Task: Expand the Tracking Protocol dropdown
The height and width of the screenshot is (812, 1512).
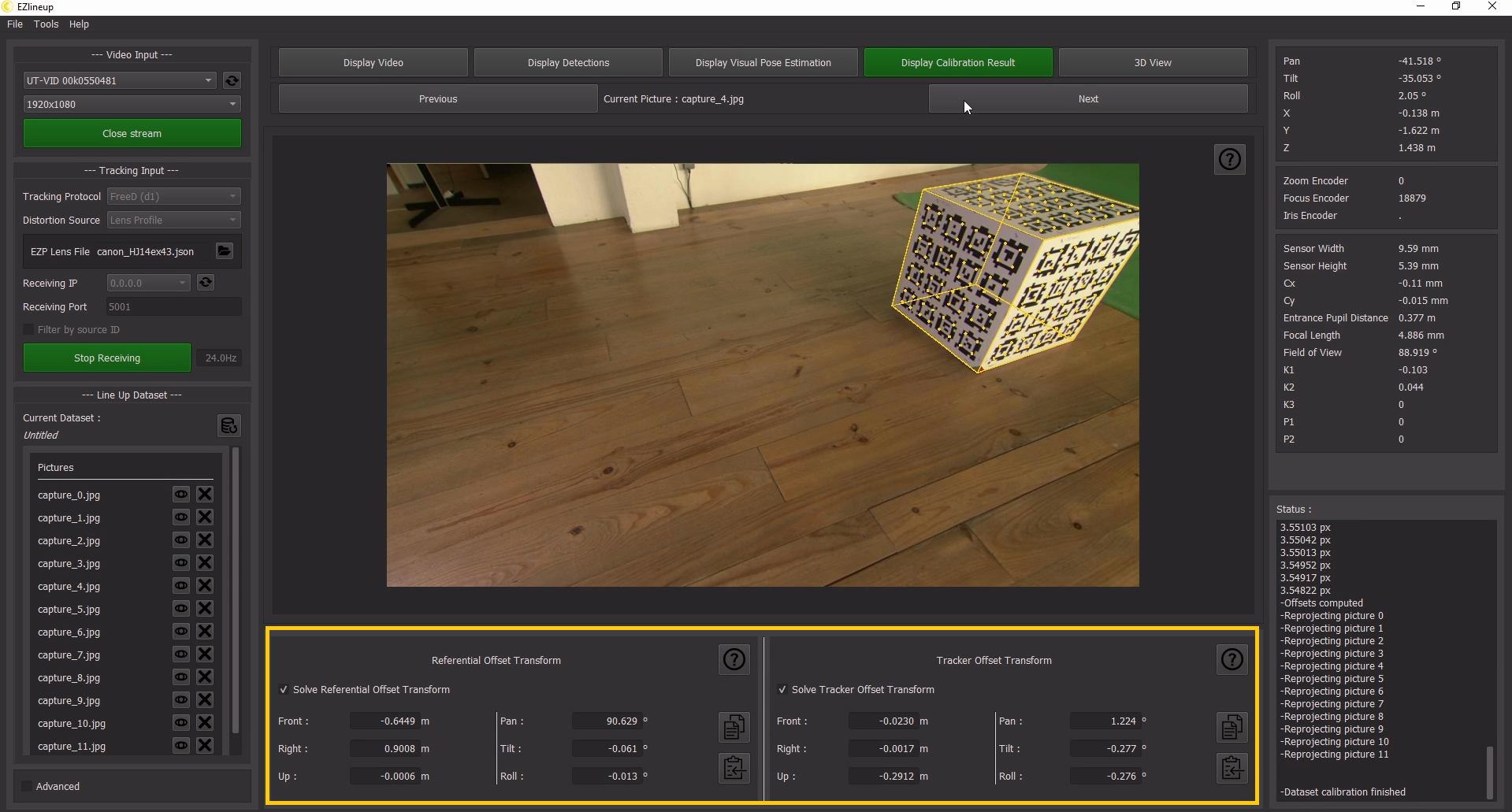Action: (x=173, y=196)
